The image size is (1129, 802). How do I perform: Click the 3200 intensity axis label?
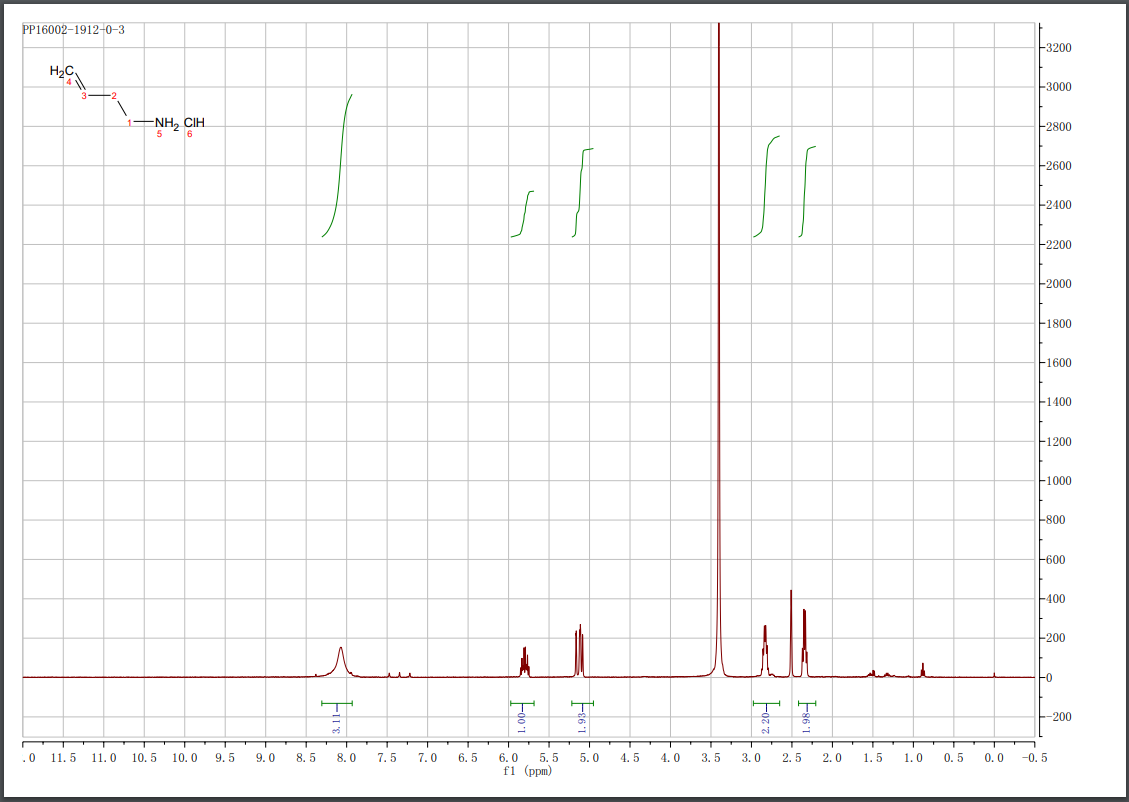point(1059,47)
